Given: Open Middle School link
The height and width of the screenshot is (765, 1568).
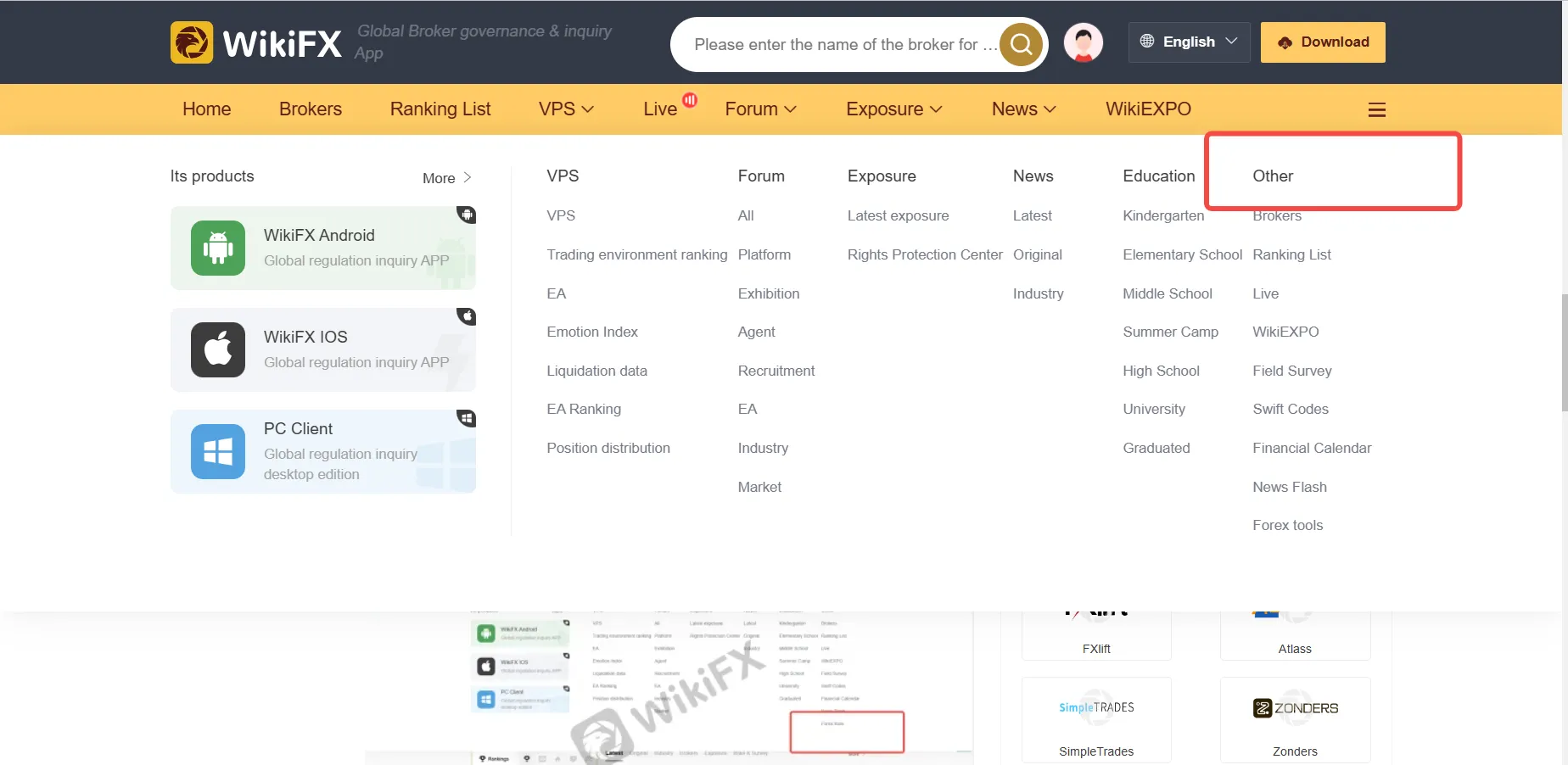Looking at the screenshot, I should 1168,293.
